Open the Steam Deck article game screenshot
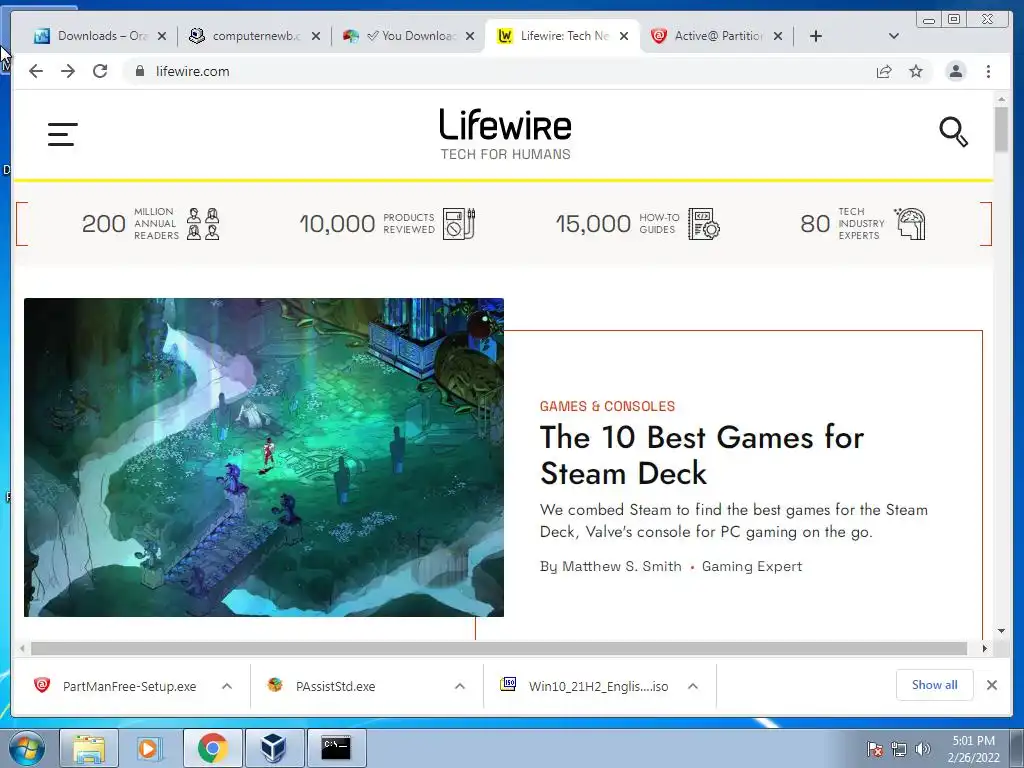1024x768 pixels. pos(264,457)
